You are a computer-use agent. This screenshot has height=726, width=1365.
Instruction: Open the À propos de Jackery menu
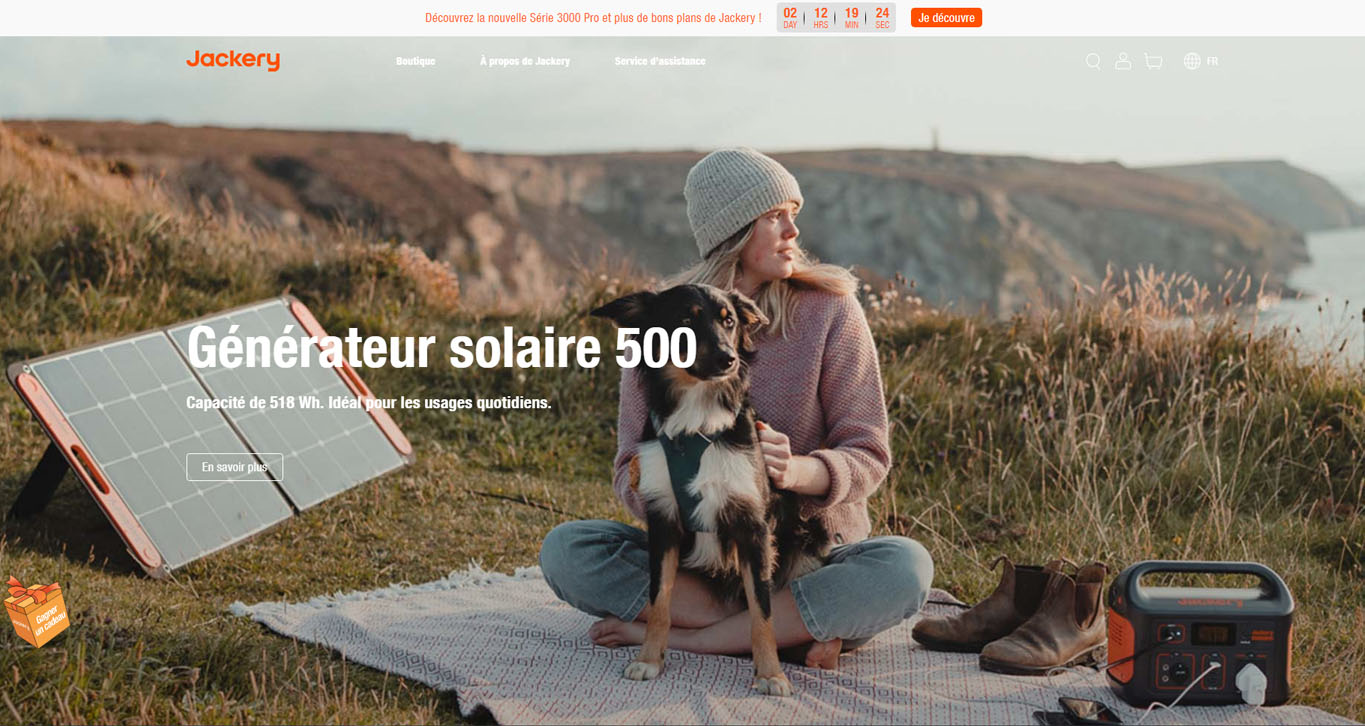(x=525, y=61)
